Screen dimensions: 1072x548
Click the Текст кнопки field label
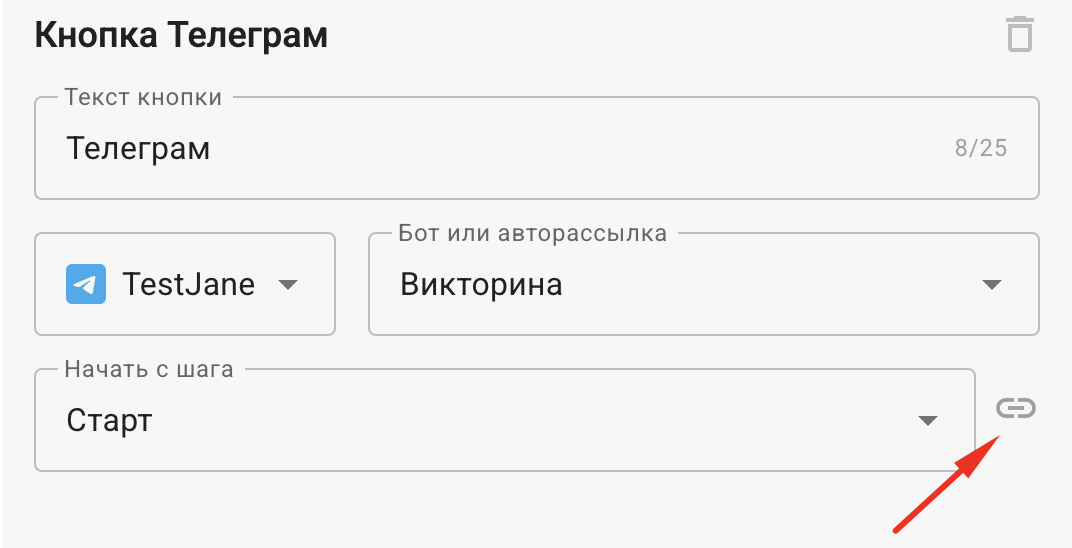(x=143, y=97)
